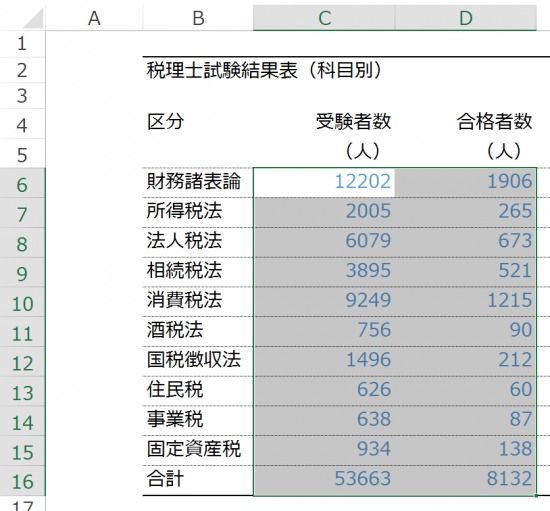Click the cell containing 521
Screen dimensions: 550x511
click(x=465, y=273)
